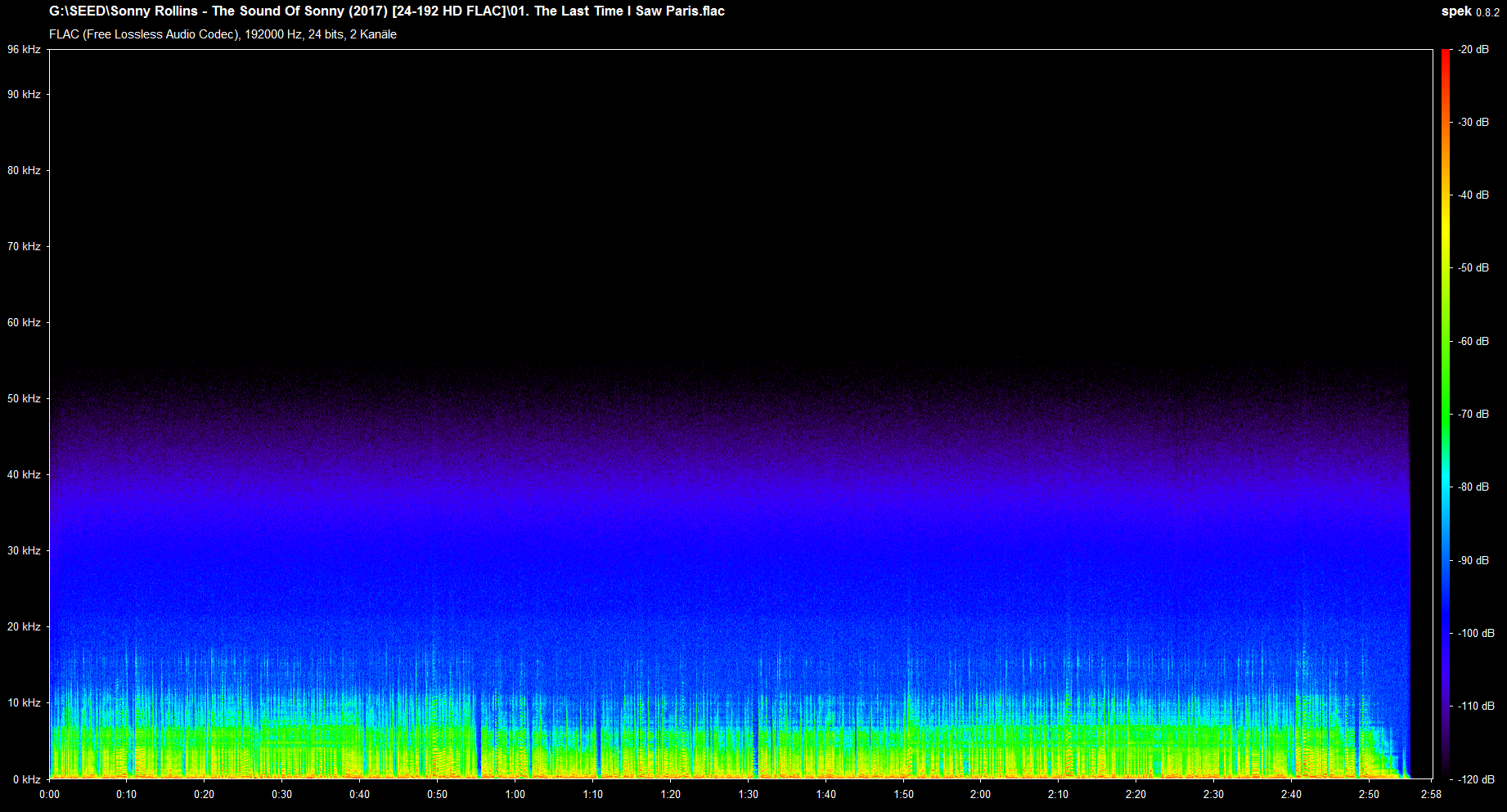Select the 2:00 time marker
Image resolution: width=1507 pixels, height=812 pixels.
point(980,794)
